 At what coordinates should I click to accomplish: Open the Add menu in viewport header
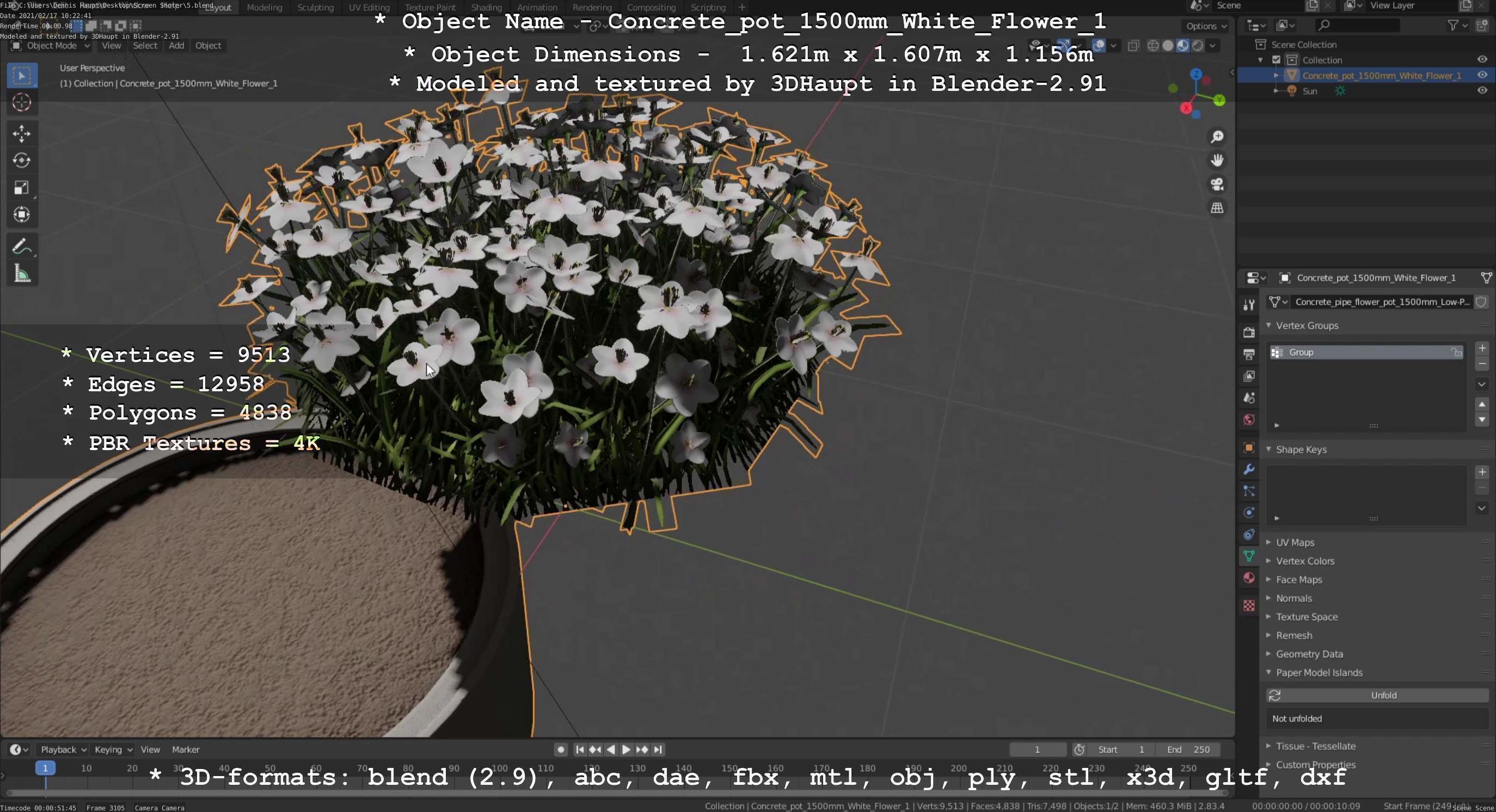point(176,45)
